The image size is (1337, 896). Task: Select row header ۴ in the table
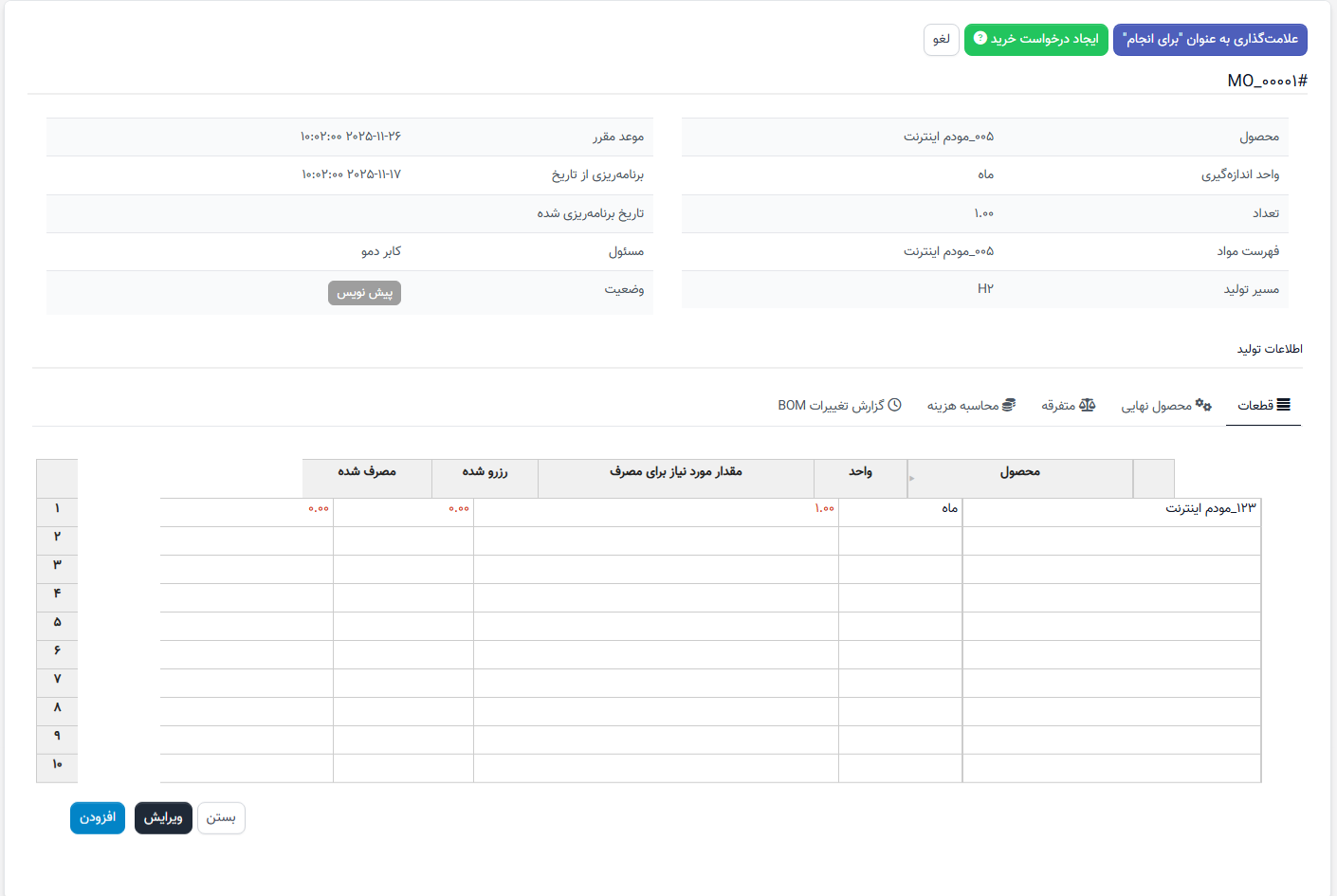(57, 598)
